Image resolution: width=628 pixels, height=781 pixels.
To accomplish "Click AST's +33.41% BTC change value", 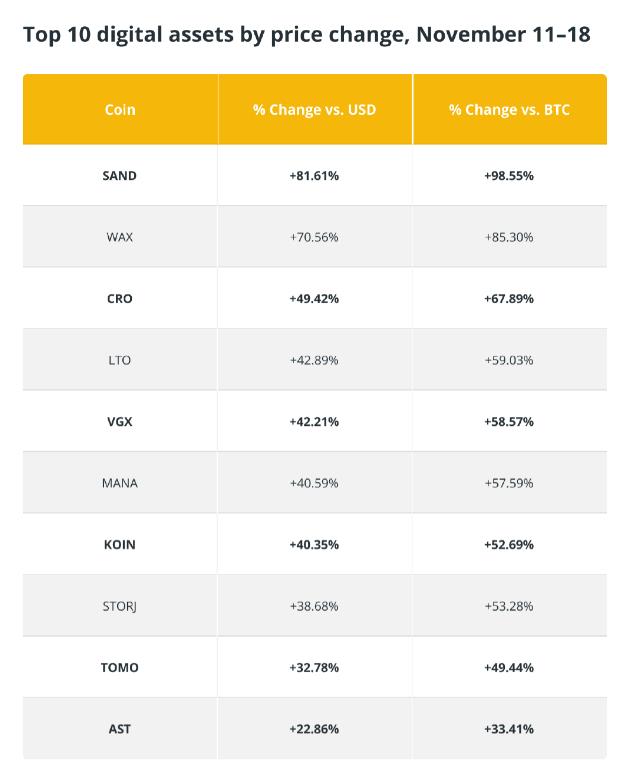I will [x=508, y=729].
